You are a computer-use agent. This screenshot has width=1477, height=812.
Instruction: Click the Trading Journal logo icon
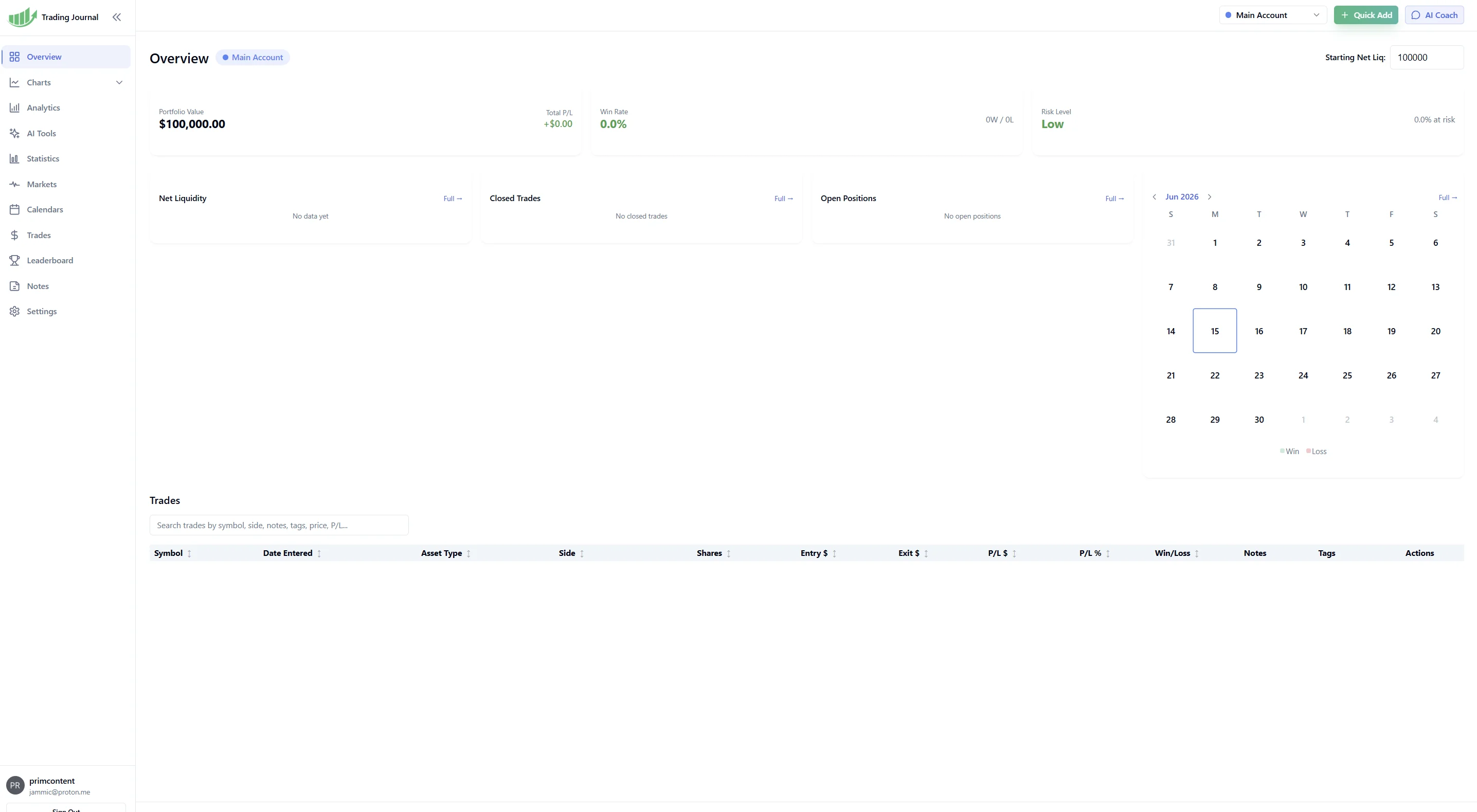point(22,17)
